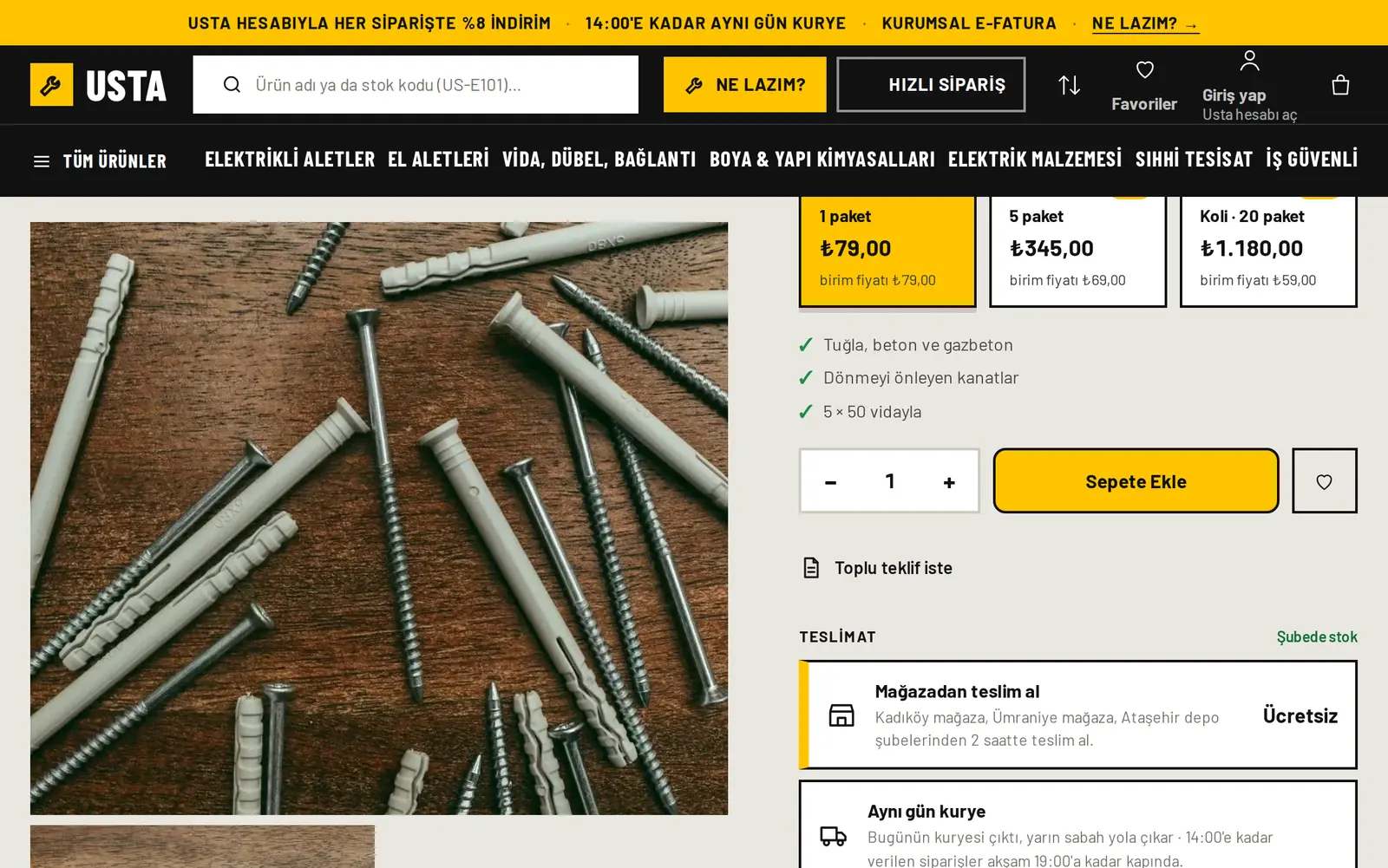Go to Vida, Dübel, Bağlantı category

pyautogui.click(x=599, y=160)
